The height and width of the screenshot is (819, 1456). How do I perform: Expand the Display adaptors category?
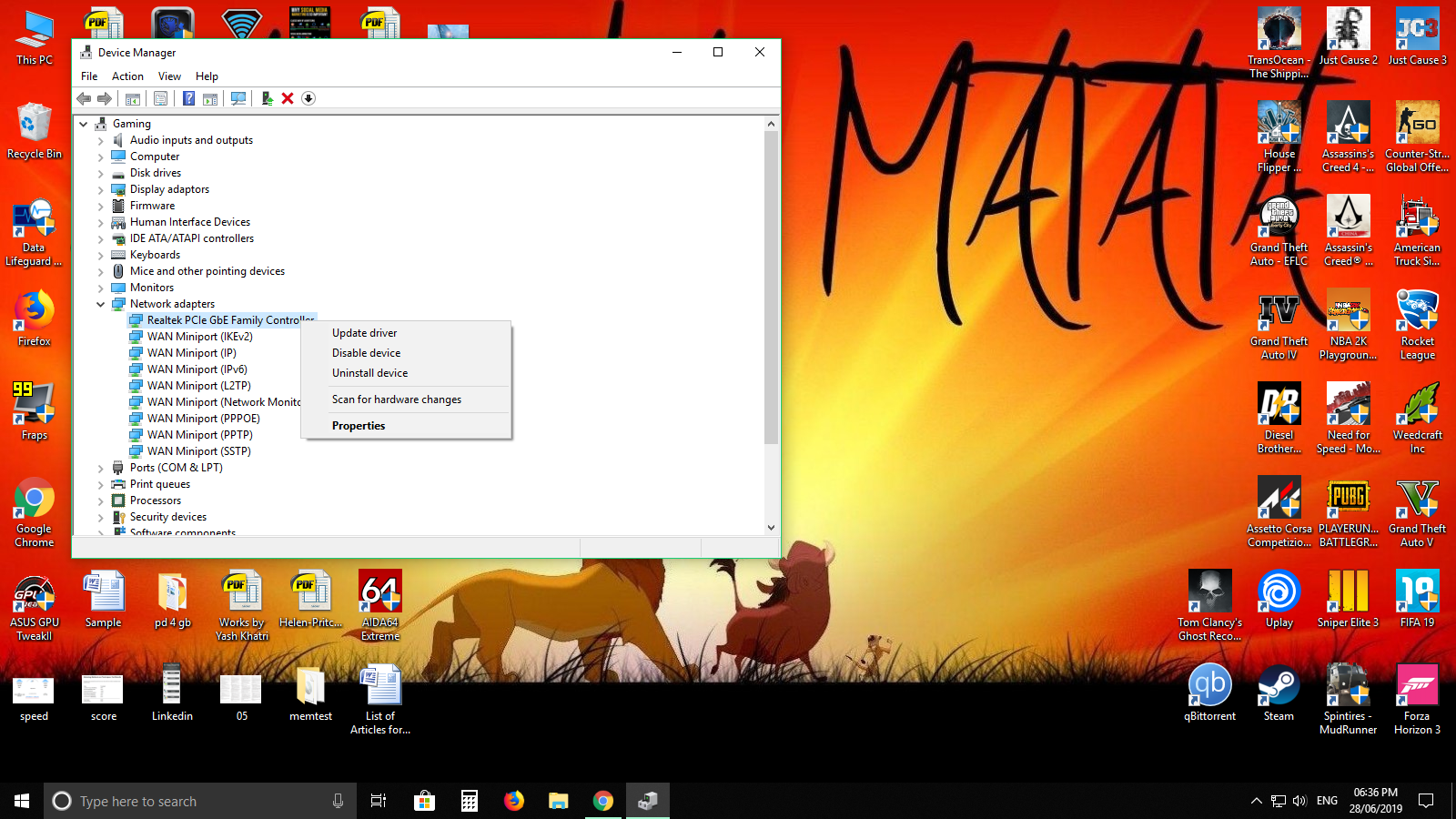[x=100, y=189]
